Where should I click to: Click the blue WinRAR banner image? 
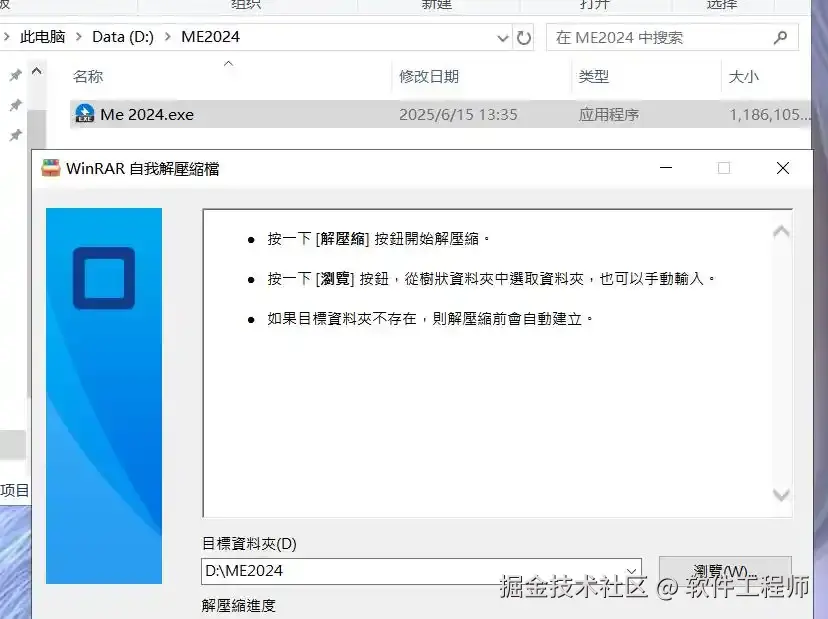104,396
